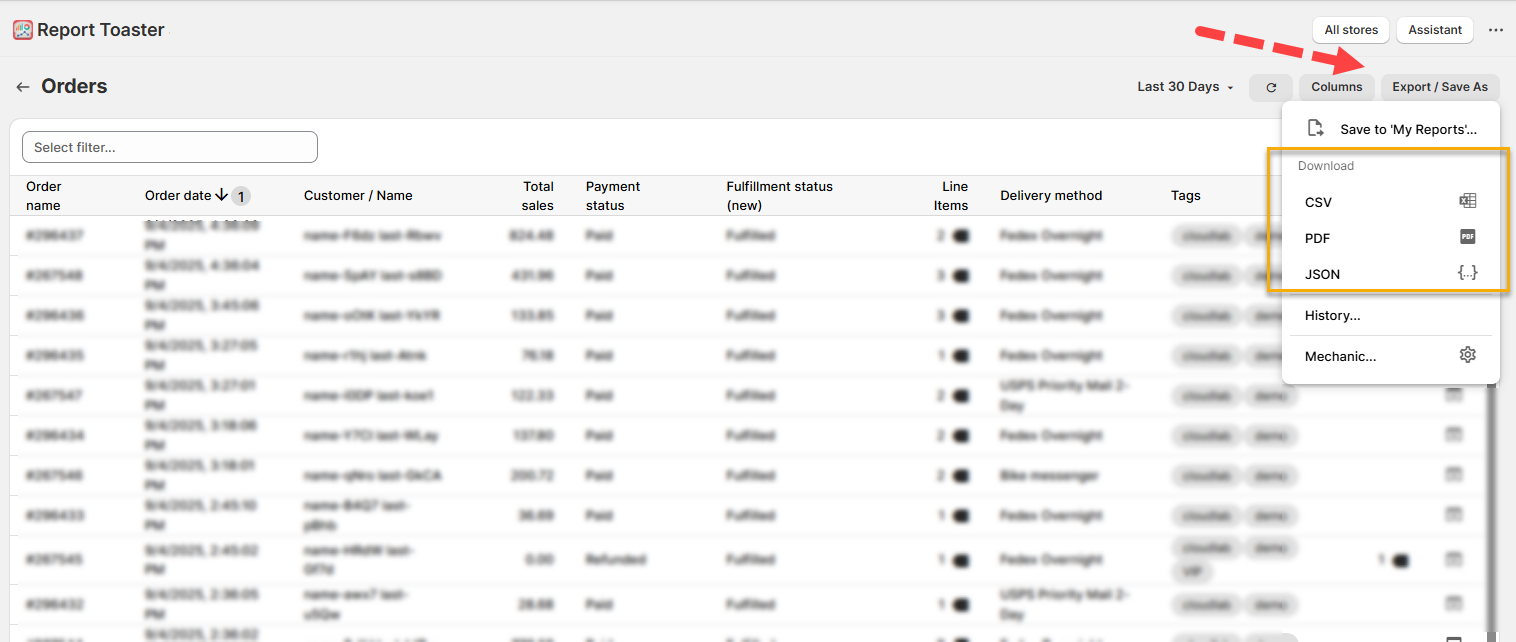Click the JSON curly braces icon
Viewport: 1516px width, 642px height.
click(1467, 273)
